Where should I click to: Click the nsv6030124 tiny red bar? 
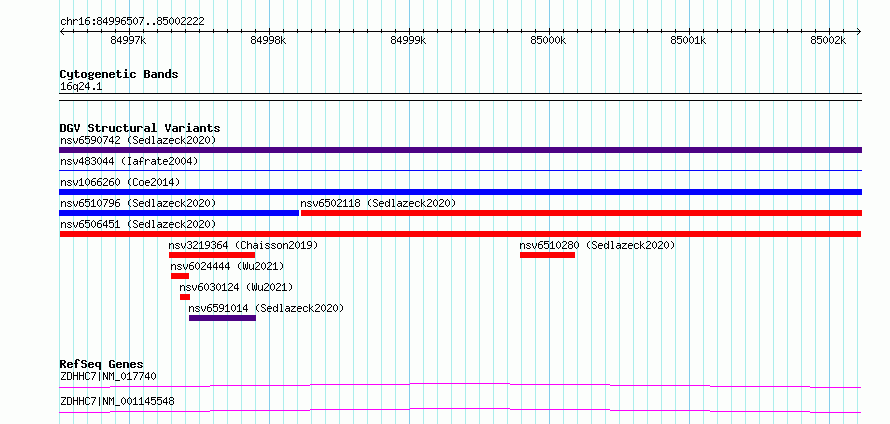point(185,297)
